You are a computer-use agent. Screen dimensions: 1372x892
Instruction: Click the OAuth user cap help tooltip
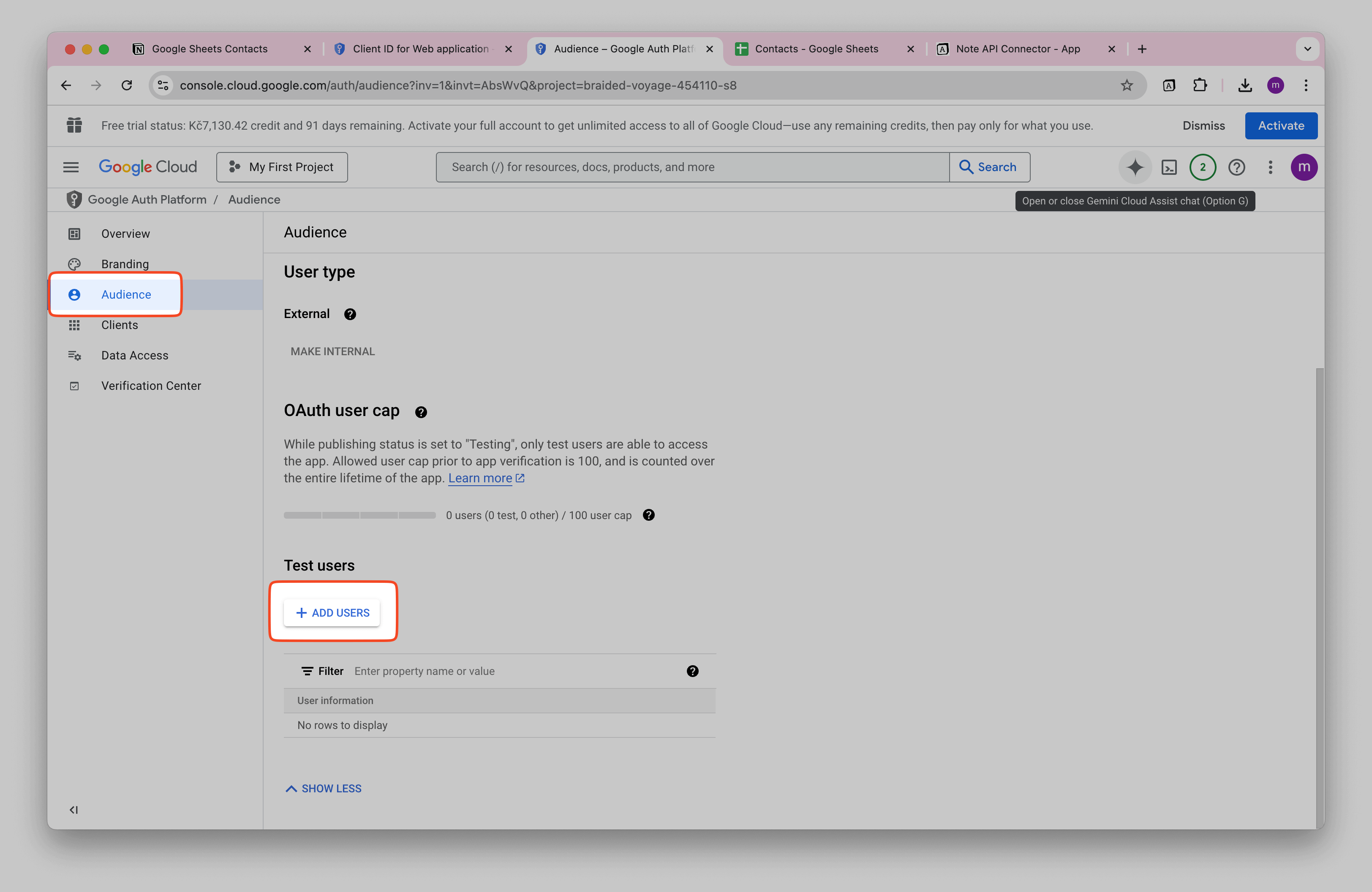(x=421, y=411)
